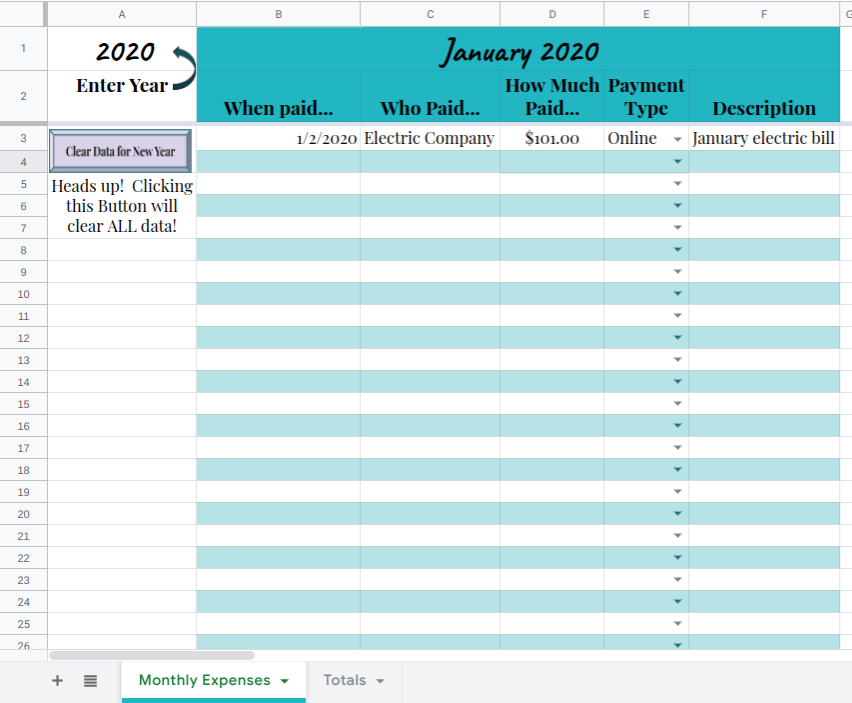Click the Add Sheet plus icon
The image size is (852, 703).
click(x=57, y=680)
